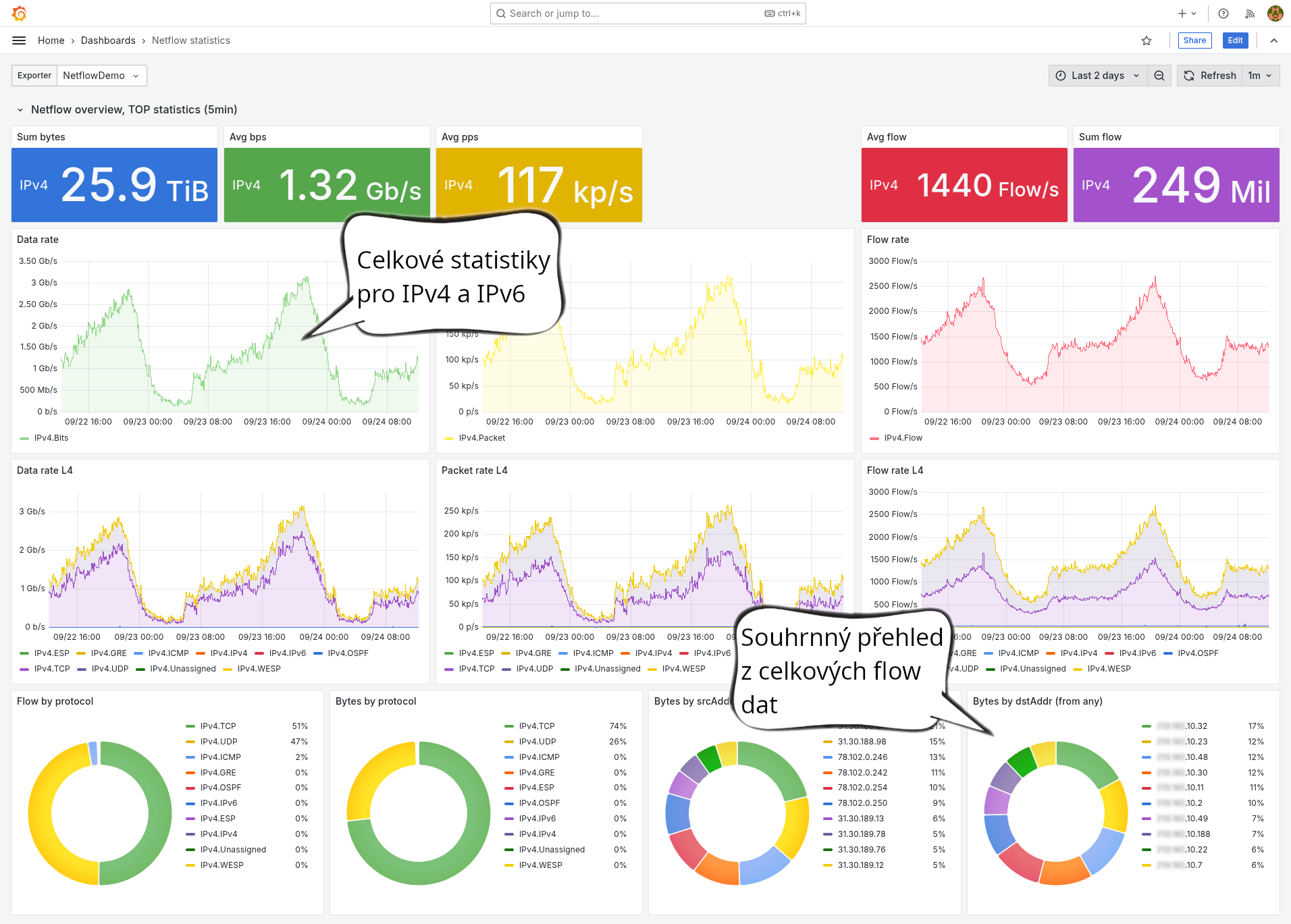This screenshot has width=1291, height=924.
Task: Refresh the dashboard data
Action: (1209, 76)
